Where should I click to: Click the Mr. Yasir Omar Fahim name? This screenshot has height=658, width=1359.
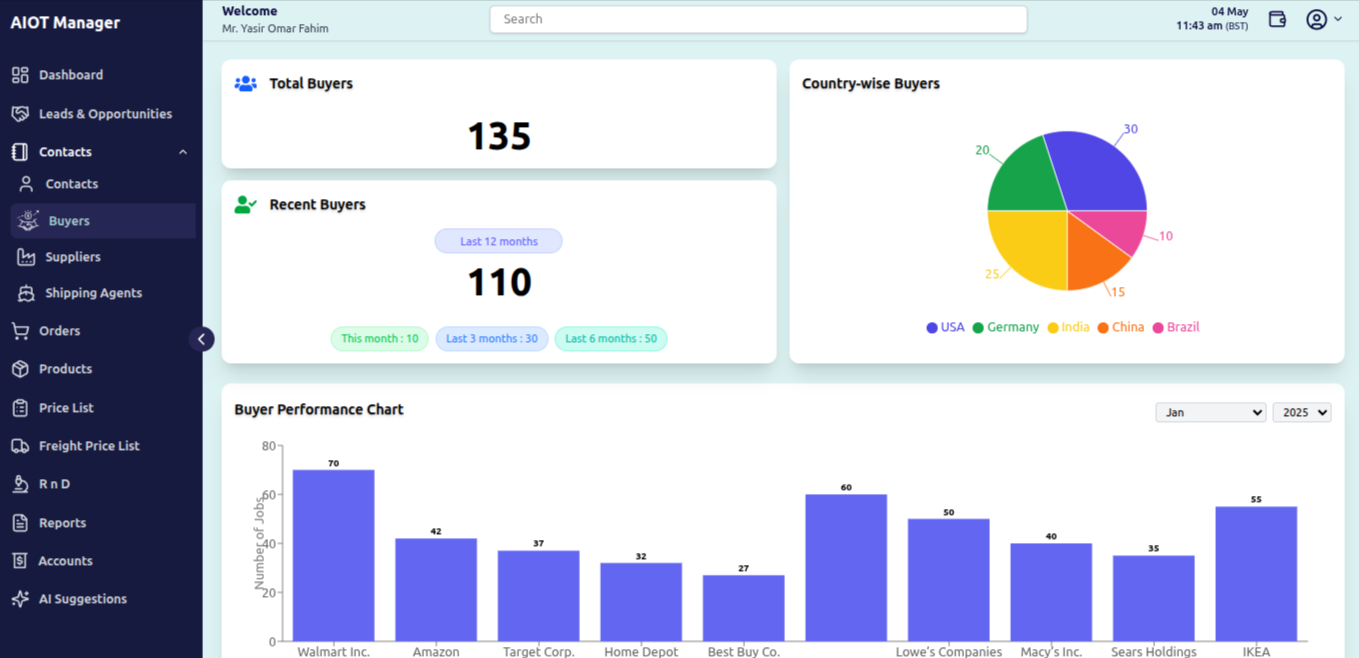tap(275, 29)
